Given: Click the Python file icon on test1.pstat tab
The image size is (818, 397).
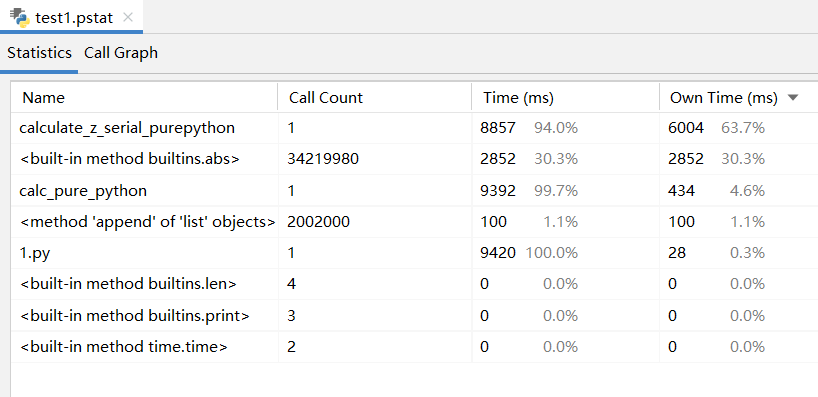Looking at the screenshot, I should (x=20, y=17).
